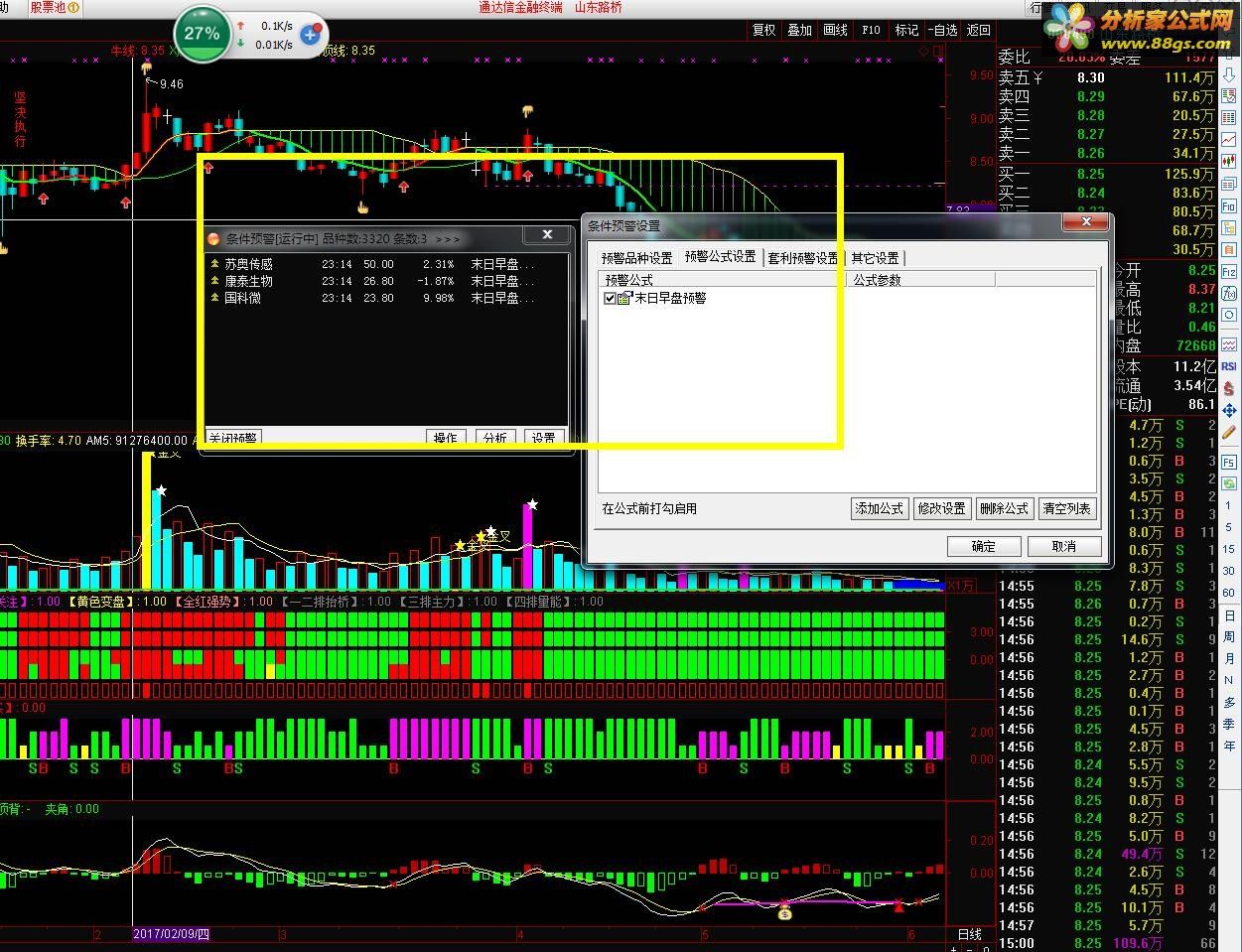Select 年 yearly period in sidebar
This screenshot has width=1242, height=952.
pos(1229,747)
